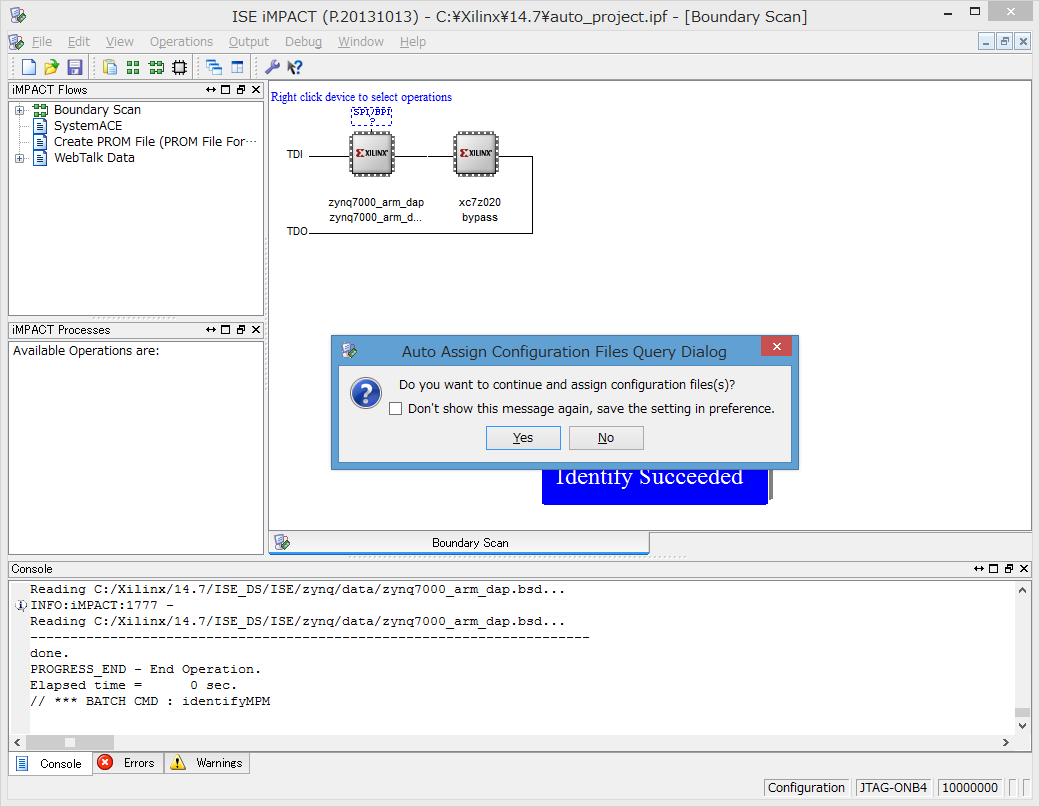This screenshot has width=1040, height=807.
Task: Click the wrench preferences icon
Action: click(x=271, y=67)
